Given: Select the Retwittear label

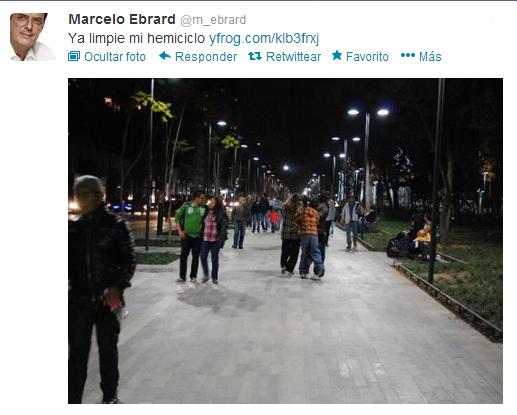Looking at the screenshot, I should click(293, 57).
